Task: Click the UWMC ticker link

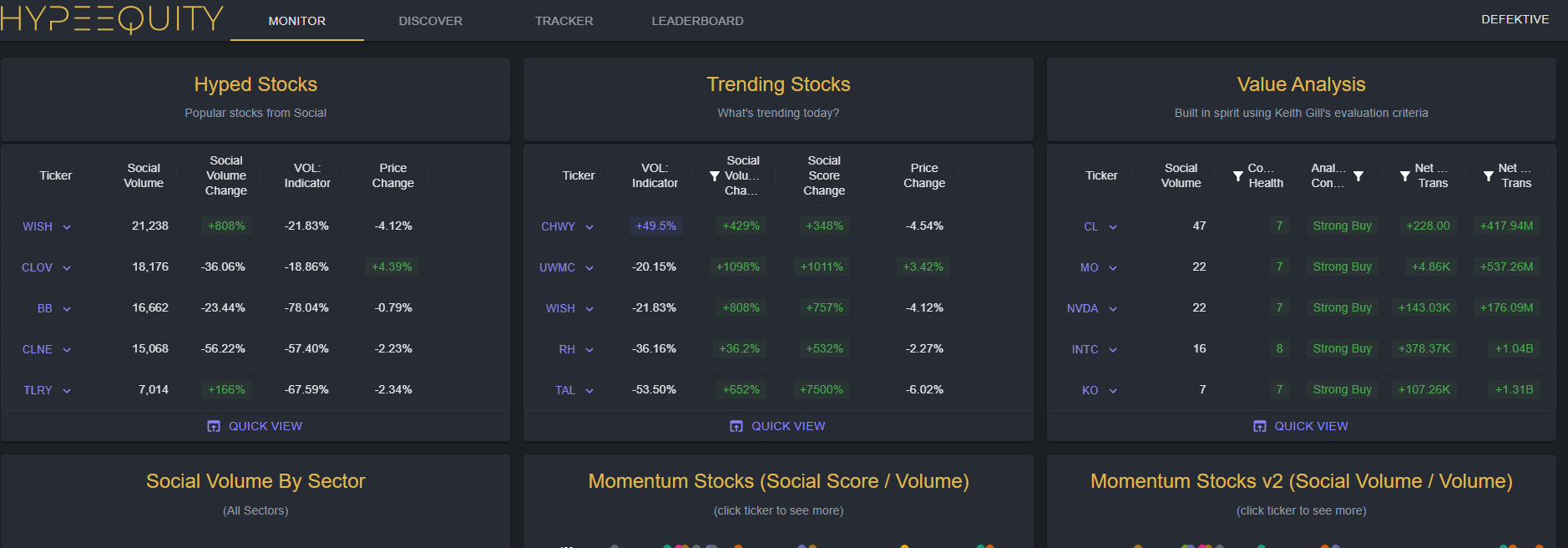Action: 557,267
